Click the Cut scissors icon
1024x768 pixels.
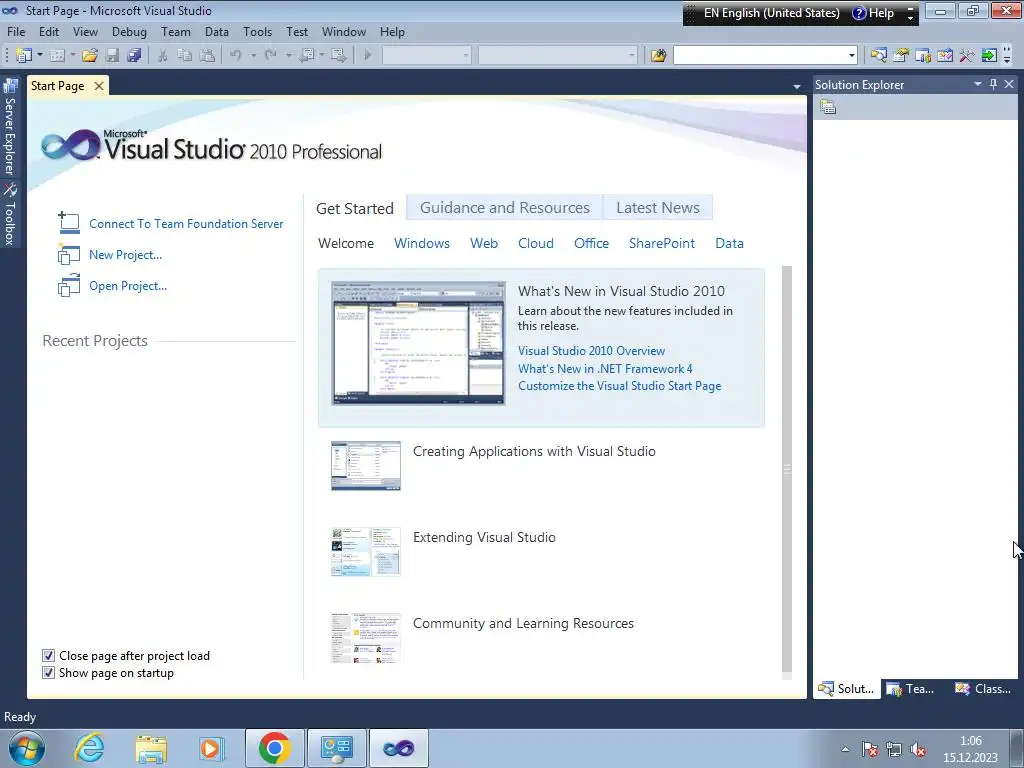click(163, 56)
